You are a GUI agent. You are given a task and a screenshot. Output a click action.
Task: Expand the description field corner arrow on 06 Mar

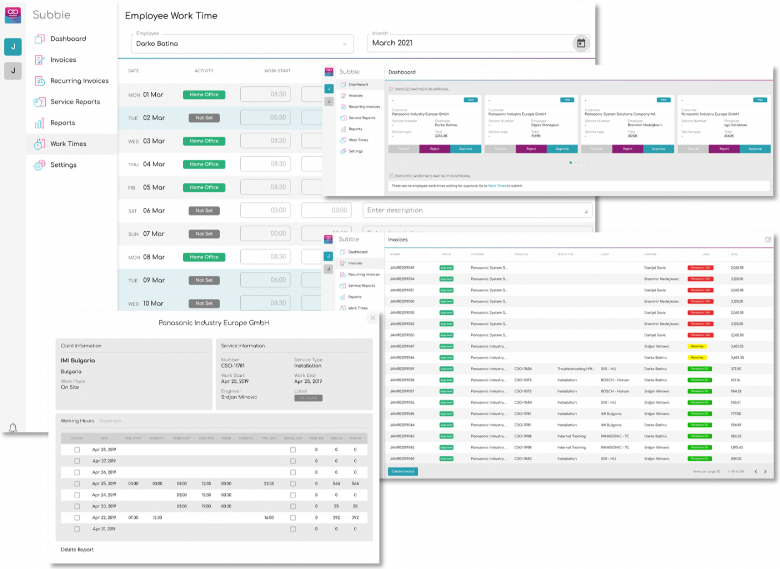tap(586, 212)
